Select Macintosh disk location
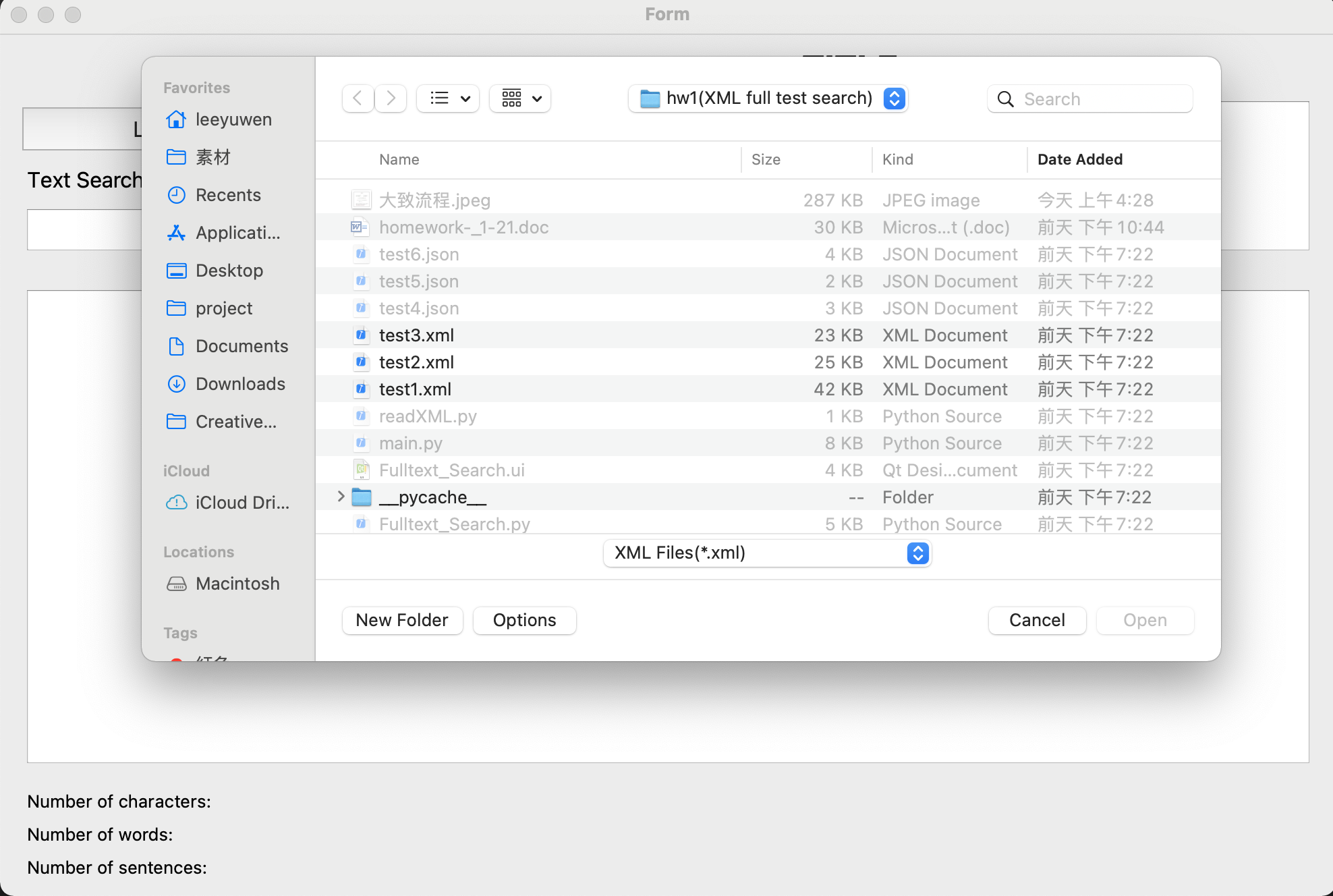 (x=237, y=584)
